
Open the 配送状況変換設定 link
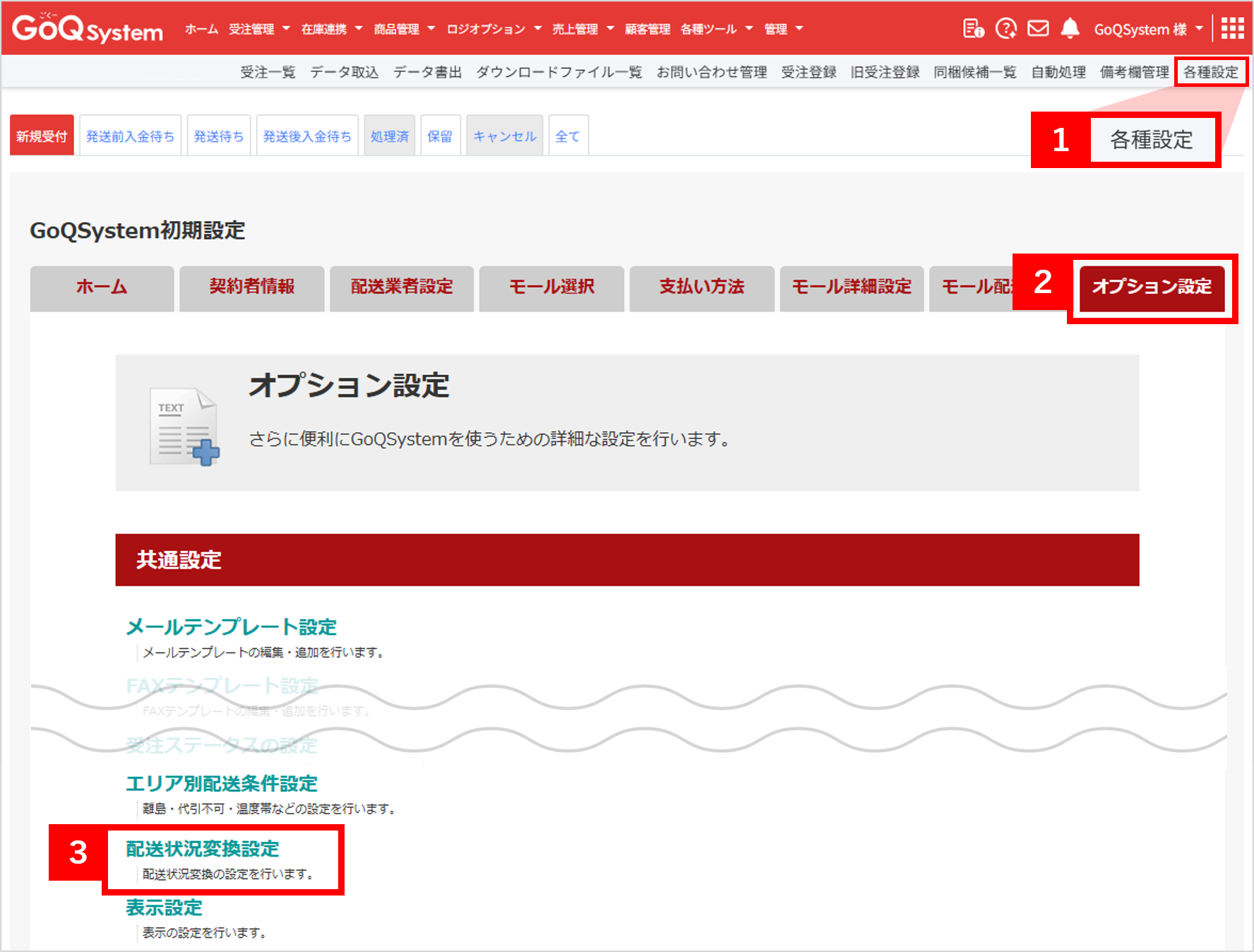(203, 849)
